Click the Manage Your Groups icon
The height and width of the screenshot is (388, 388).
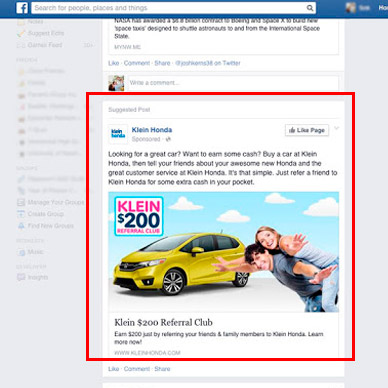tap(21, 202)
